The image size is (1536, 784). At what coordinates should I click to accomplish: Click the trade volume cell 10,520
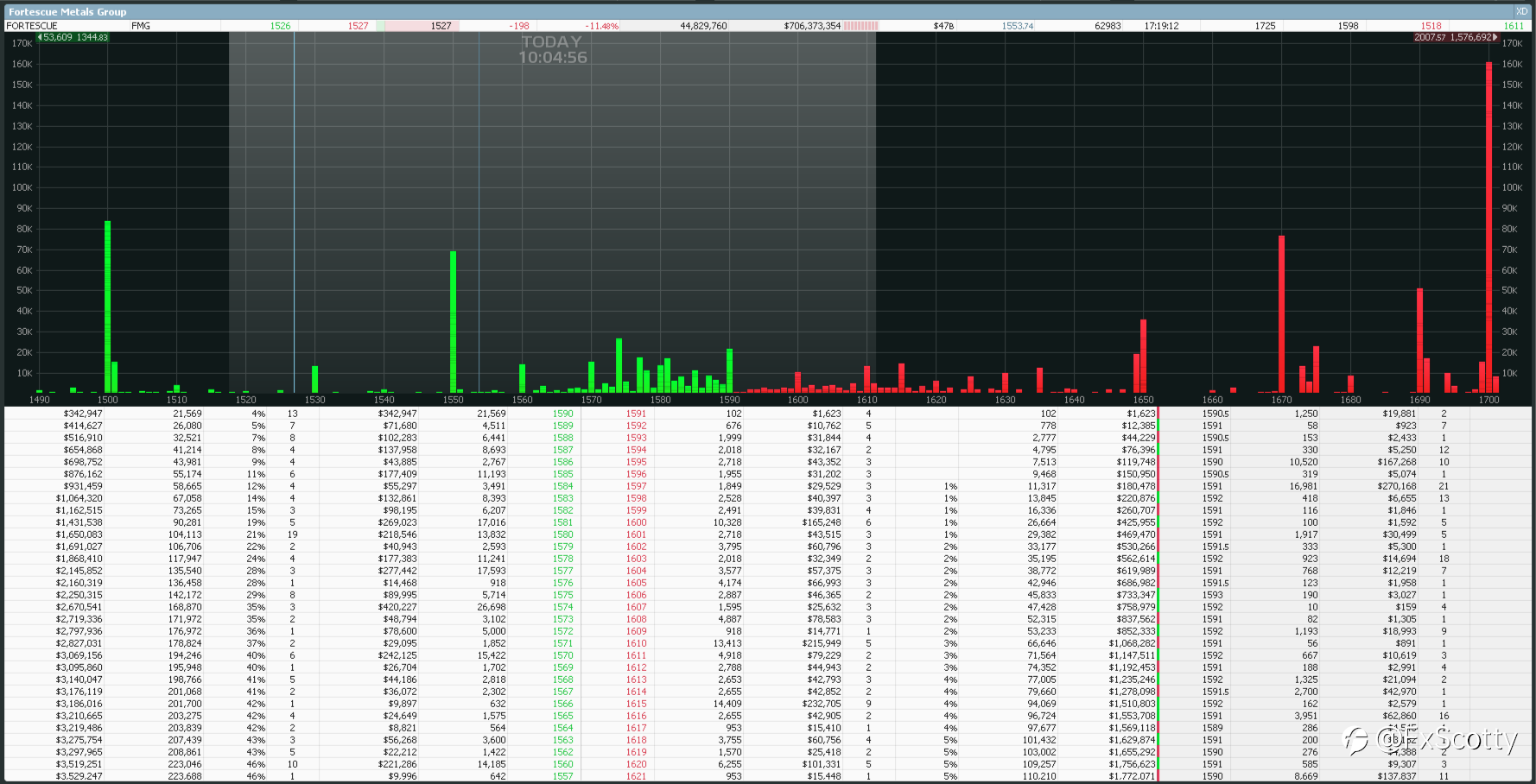coord(1304,462)
